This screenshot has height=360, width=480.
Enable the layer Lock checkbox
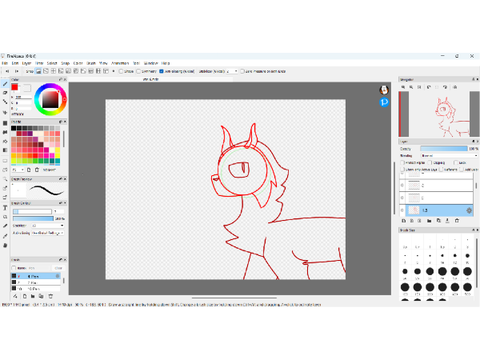[456, 163]
